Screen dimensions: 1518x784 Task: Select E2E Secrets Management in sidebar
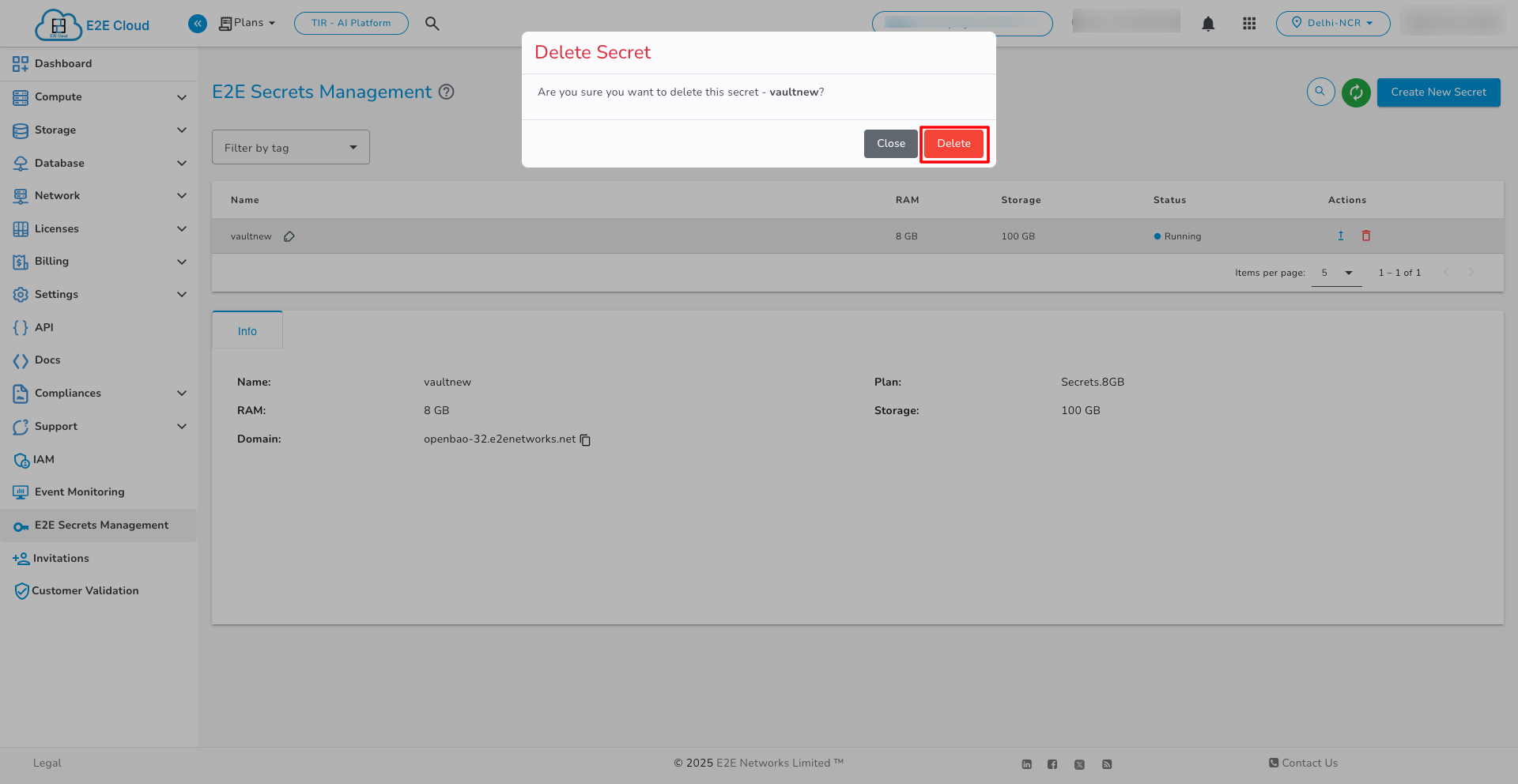tap(99, 526)
